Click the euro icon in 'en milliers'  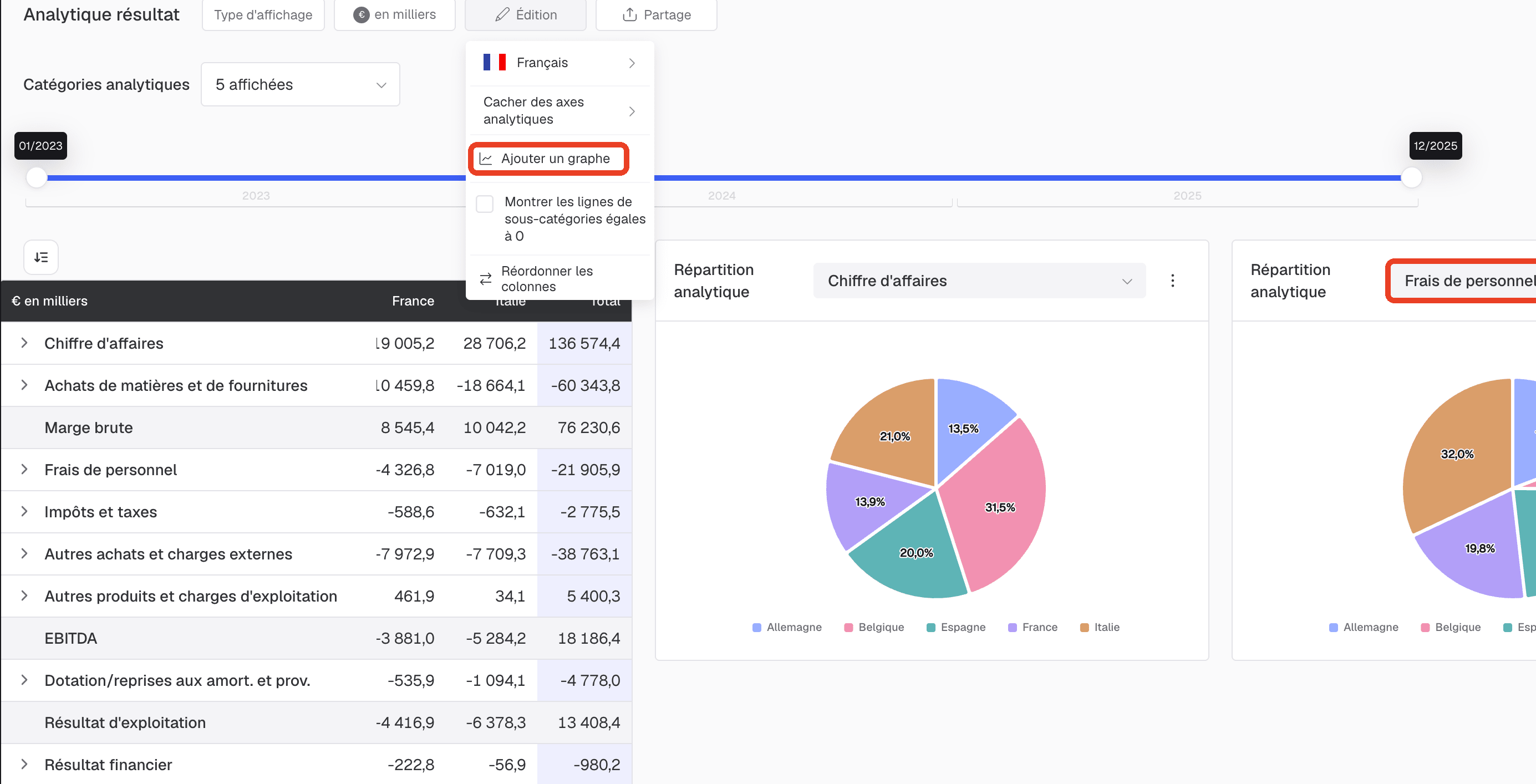(361, 15)
